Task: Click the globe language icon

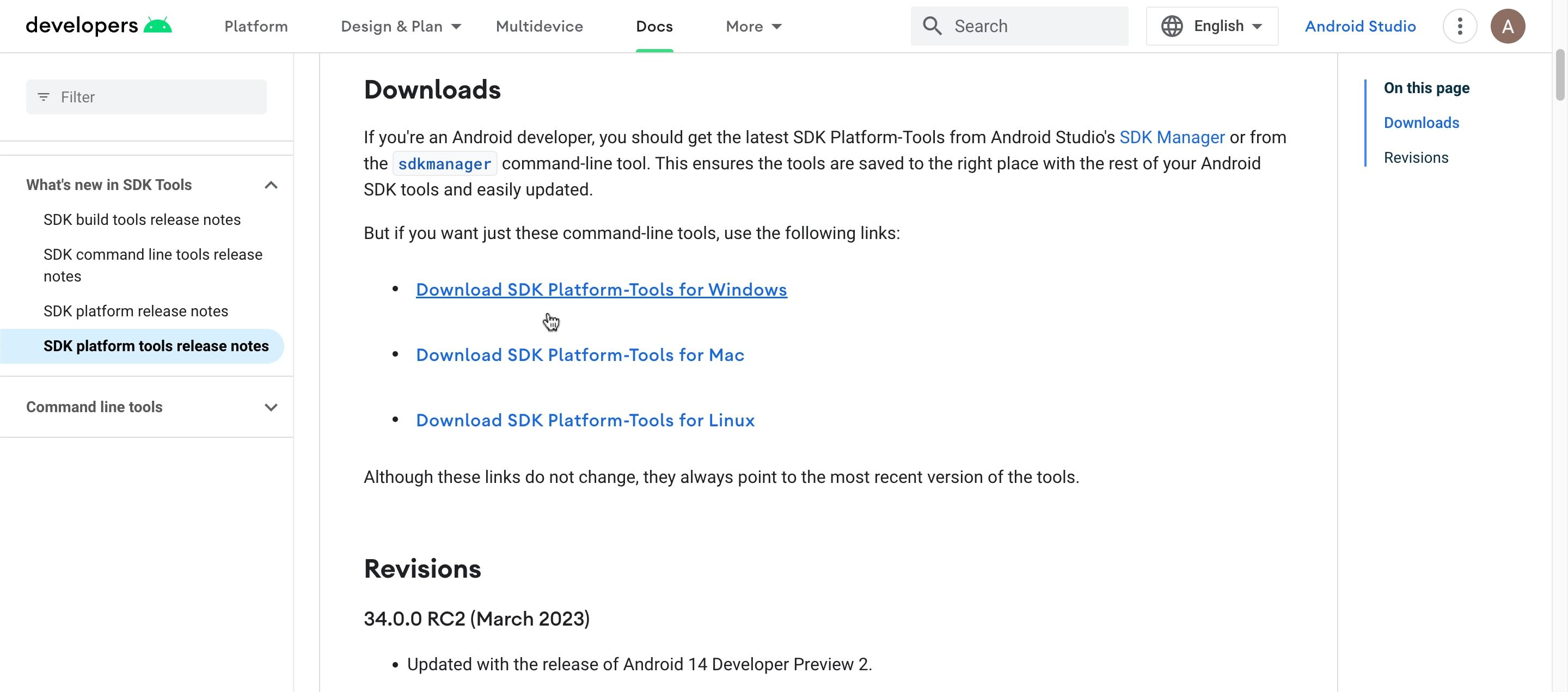Action: click(x=1172, y=26)
